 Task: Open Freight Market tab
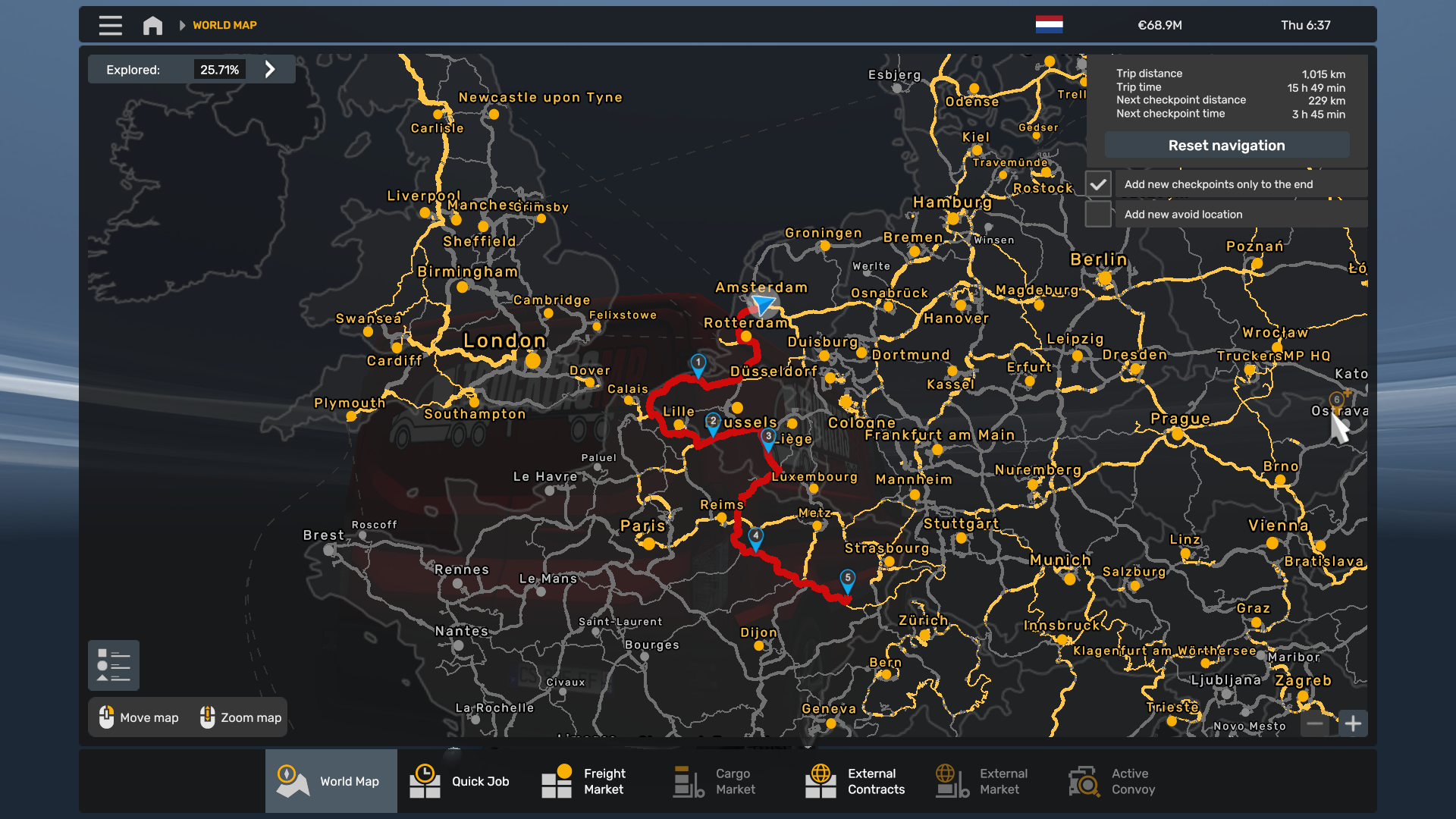(x=594, y=781)
